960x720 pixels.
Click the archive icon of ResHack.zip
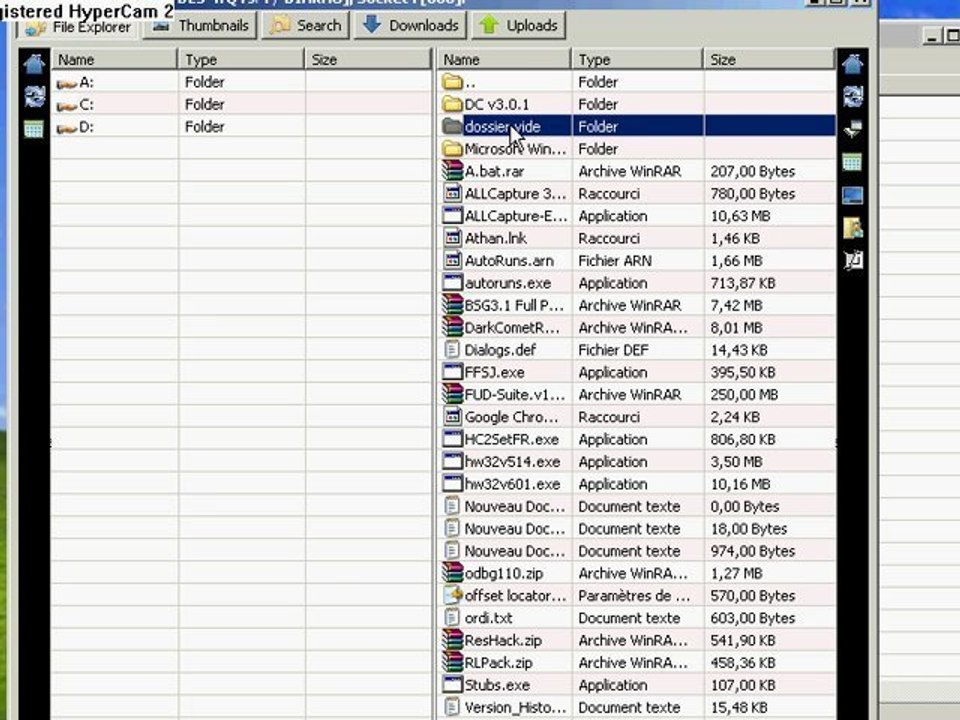click(452, 640)
